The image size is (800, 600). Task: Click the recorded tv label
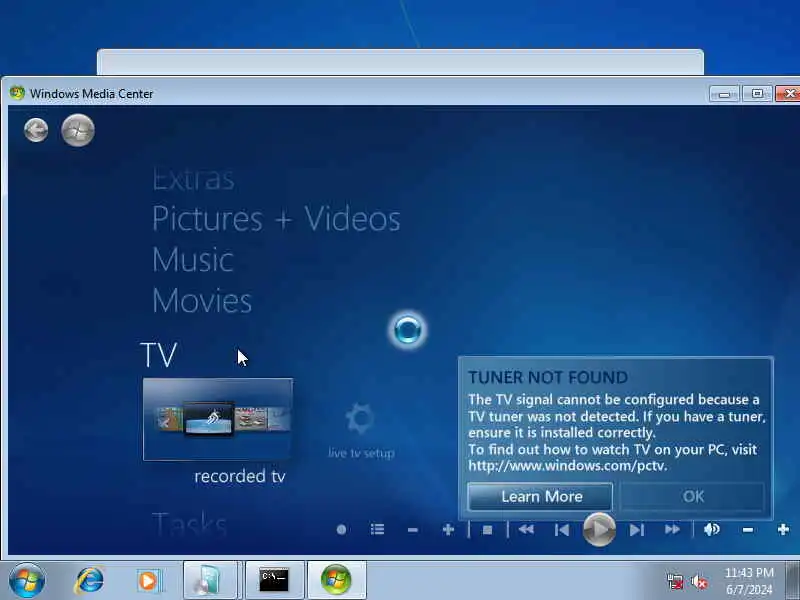(239, 476)
